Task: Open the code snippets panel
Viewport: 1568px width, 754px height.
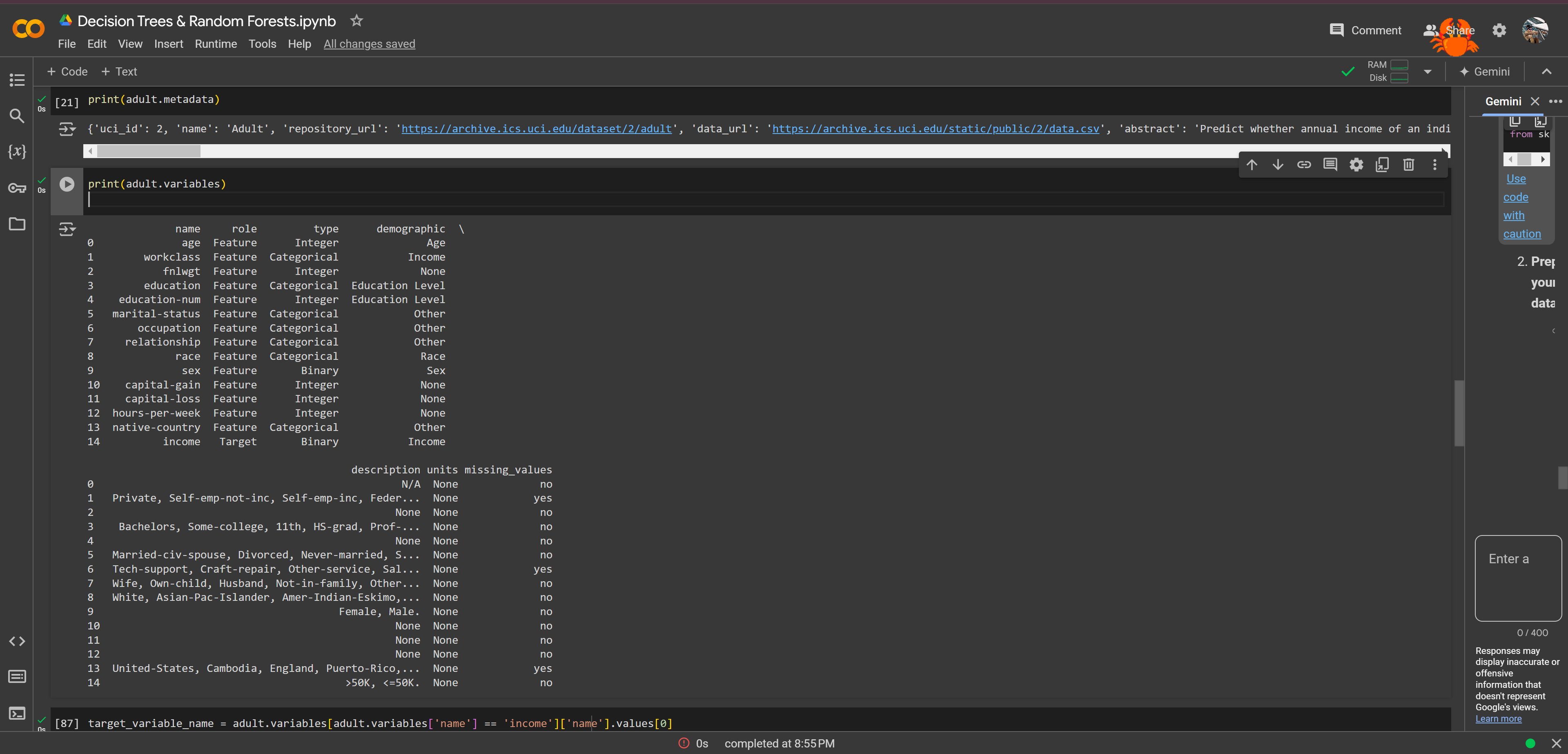Action: [16, 641]
